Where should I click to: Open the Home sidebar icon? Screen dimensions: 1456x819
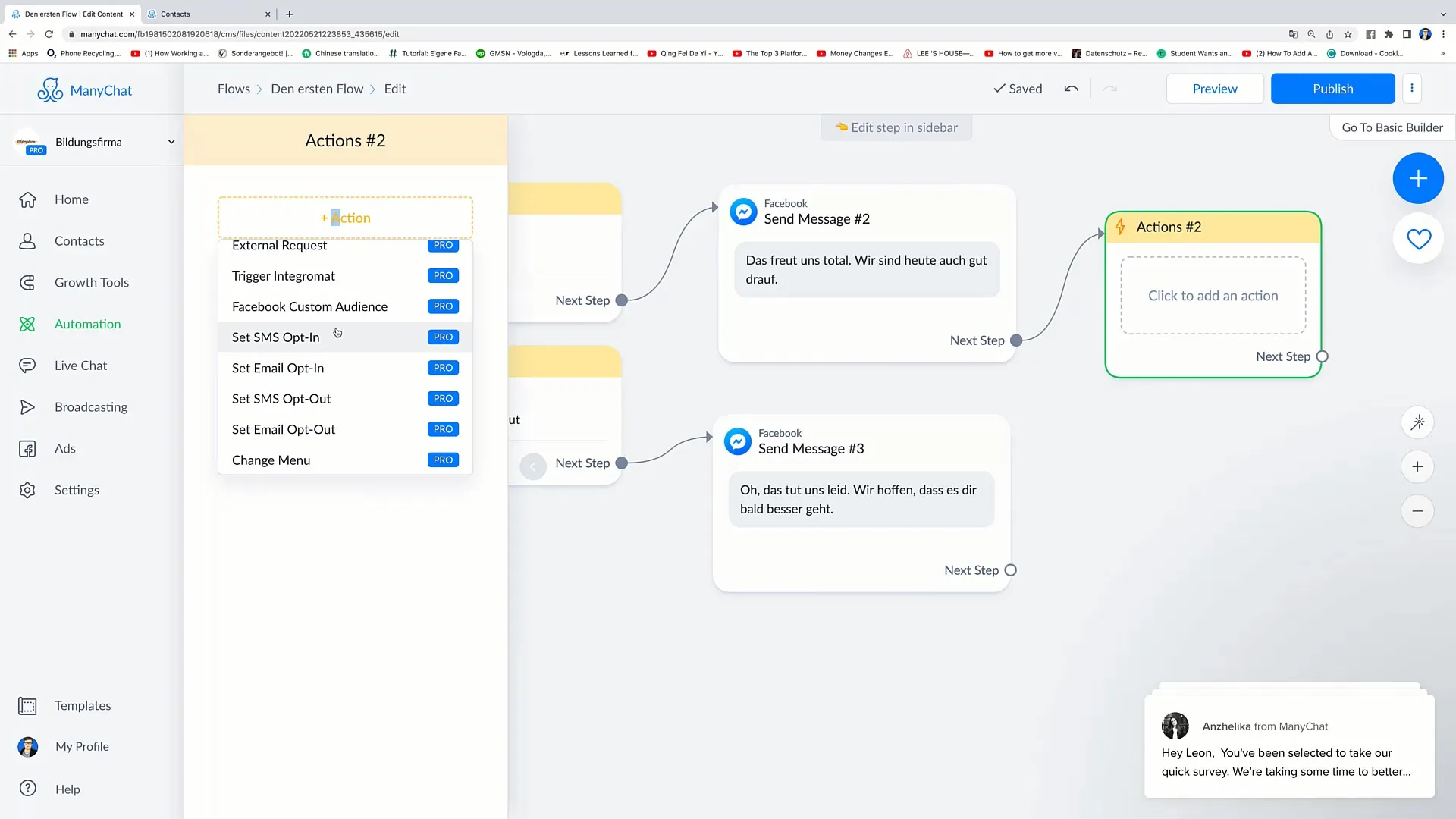[27, 199]
